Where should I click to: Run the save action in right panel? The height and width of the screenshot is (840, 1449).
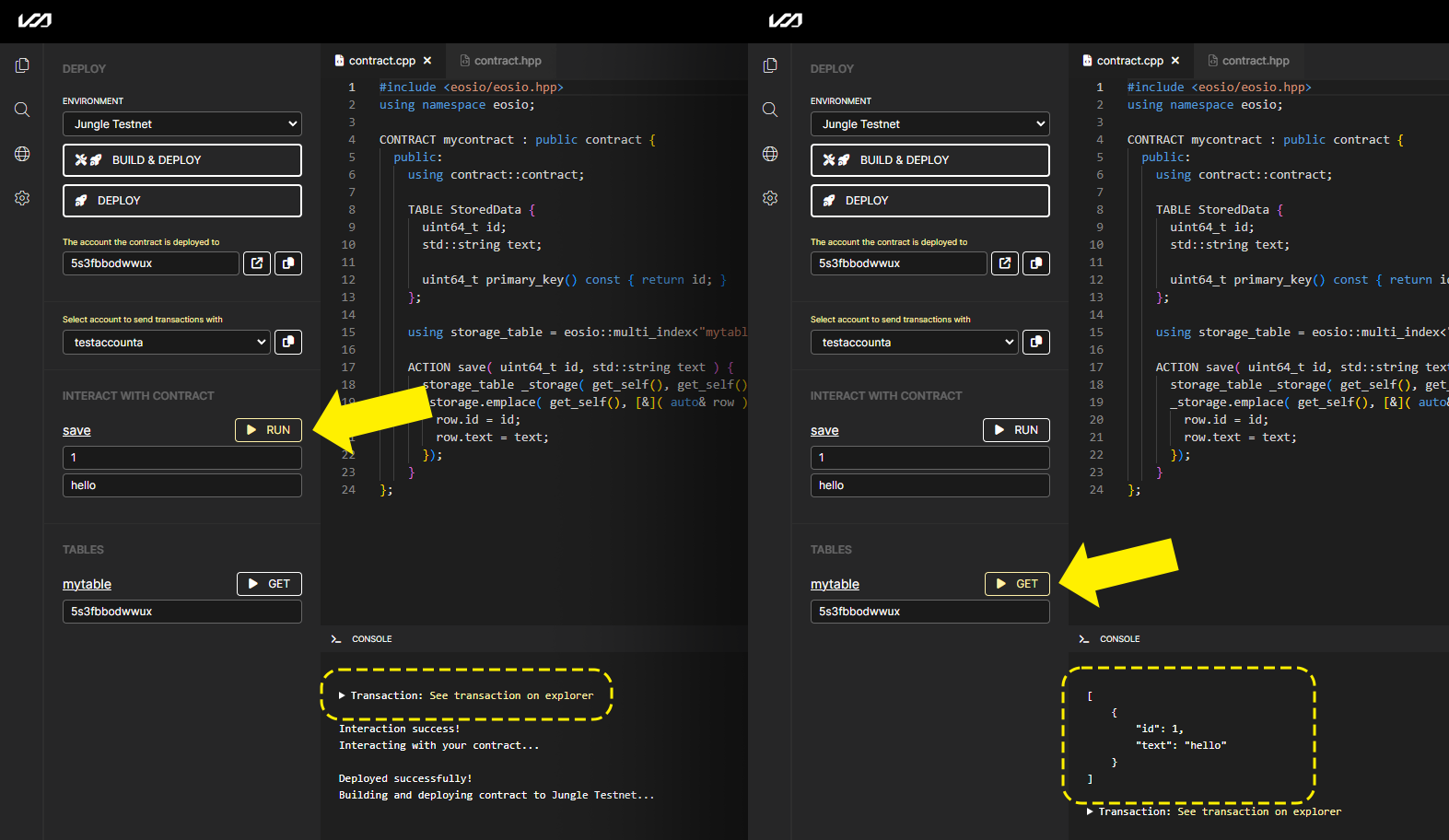click(x=1016, y=430)
